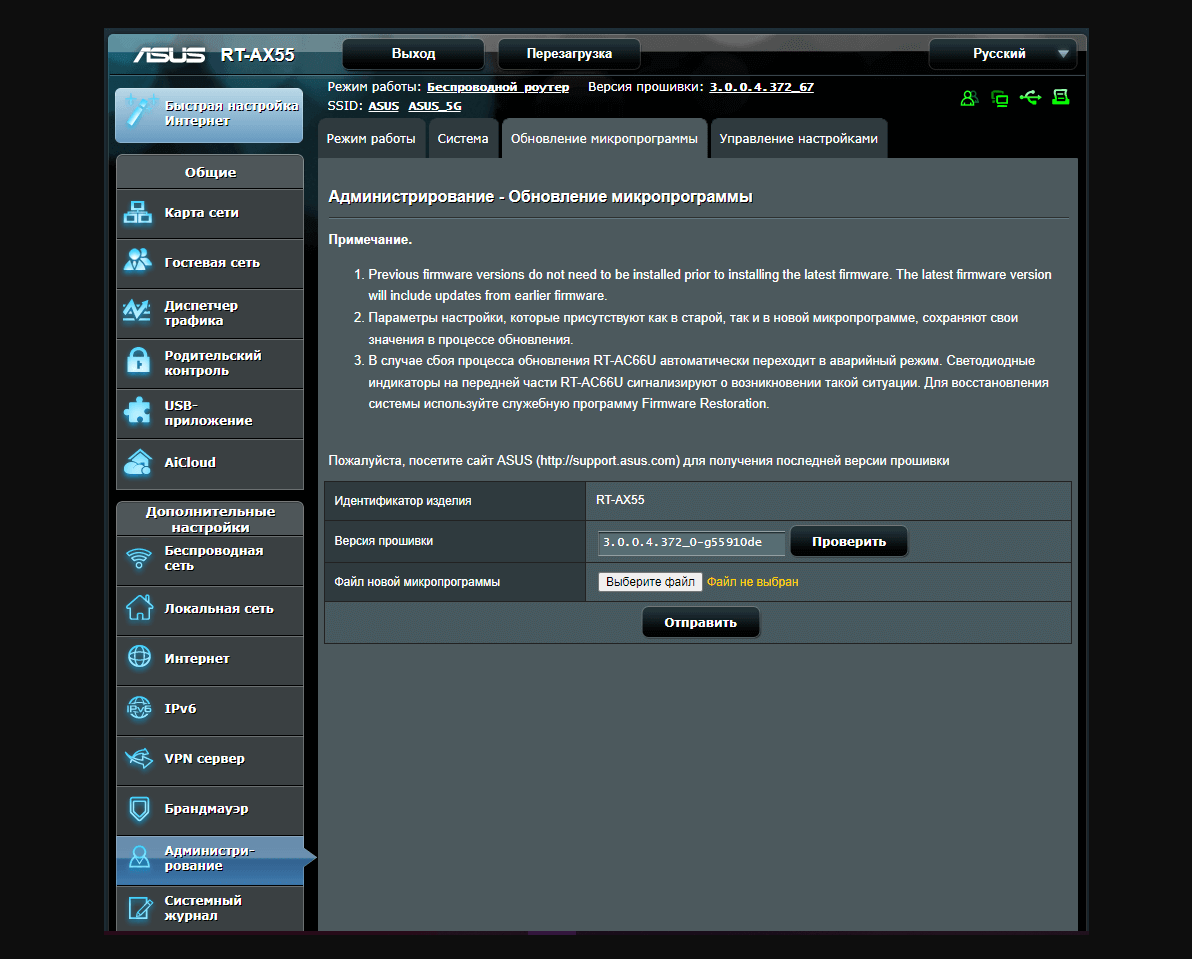Open AiCloud from the sidebar
1192x959 pixels.
click(x=210, y=463)
